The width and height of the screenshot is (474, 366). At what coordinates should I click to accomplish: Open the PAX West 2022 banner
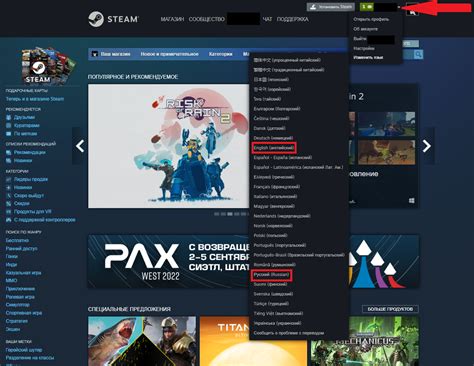(168, 262)
